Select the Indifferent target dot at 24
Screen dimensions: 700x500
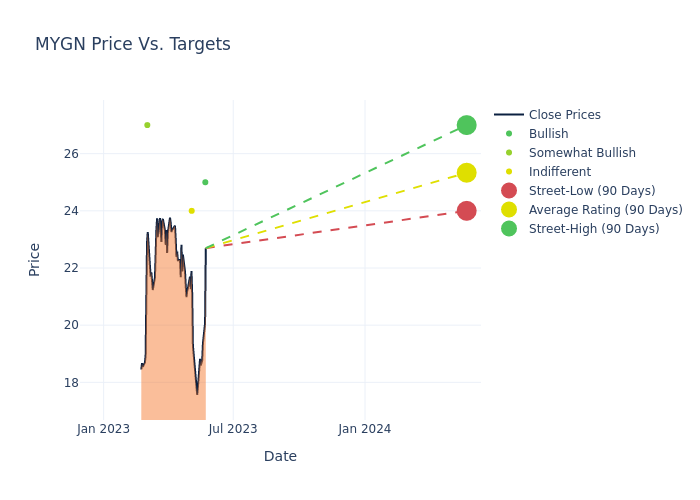click(192, 211)
